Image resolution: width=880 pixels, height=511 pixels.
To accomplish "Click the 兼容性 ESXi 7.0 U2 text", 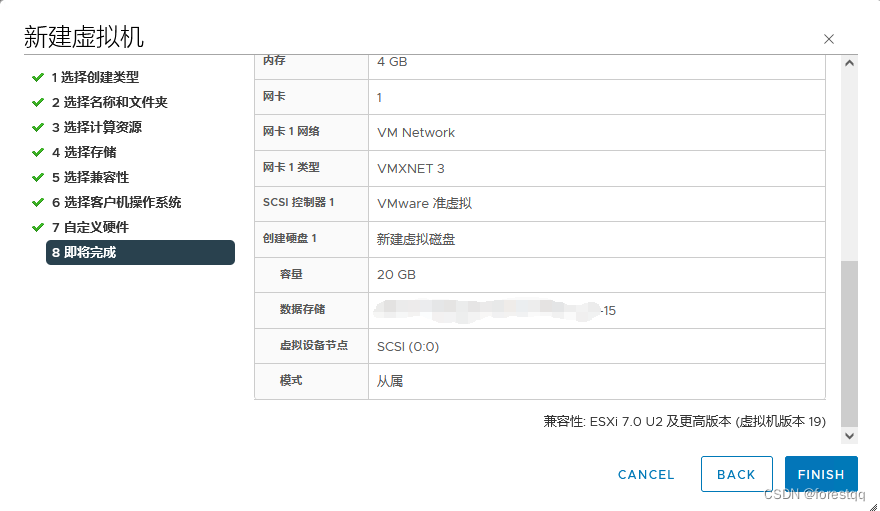I will click(684, 421).
